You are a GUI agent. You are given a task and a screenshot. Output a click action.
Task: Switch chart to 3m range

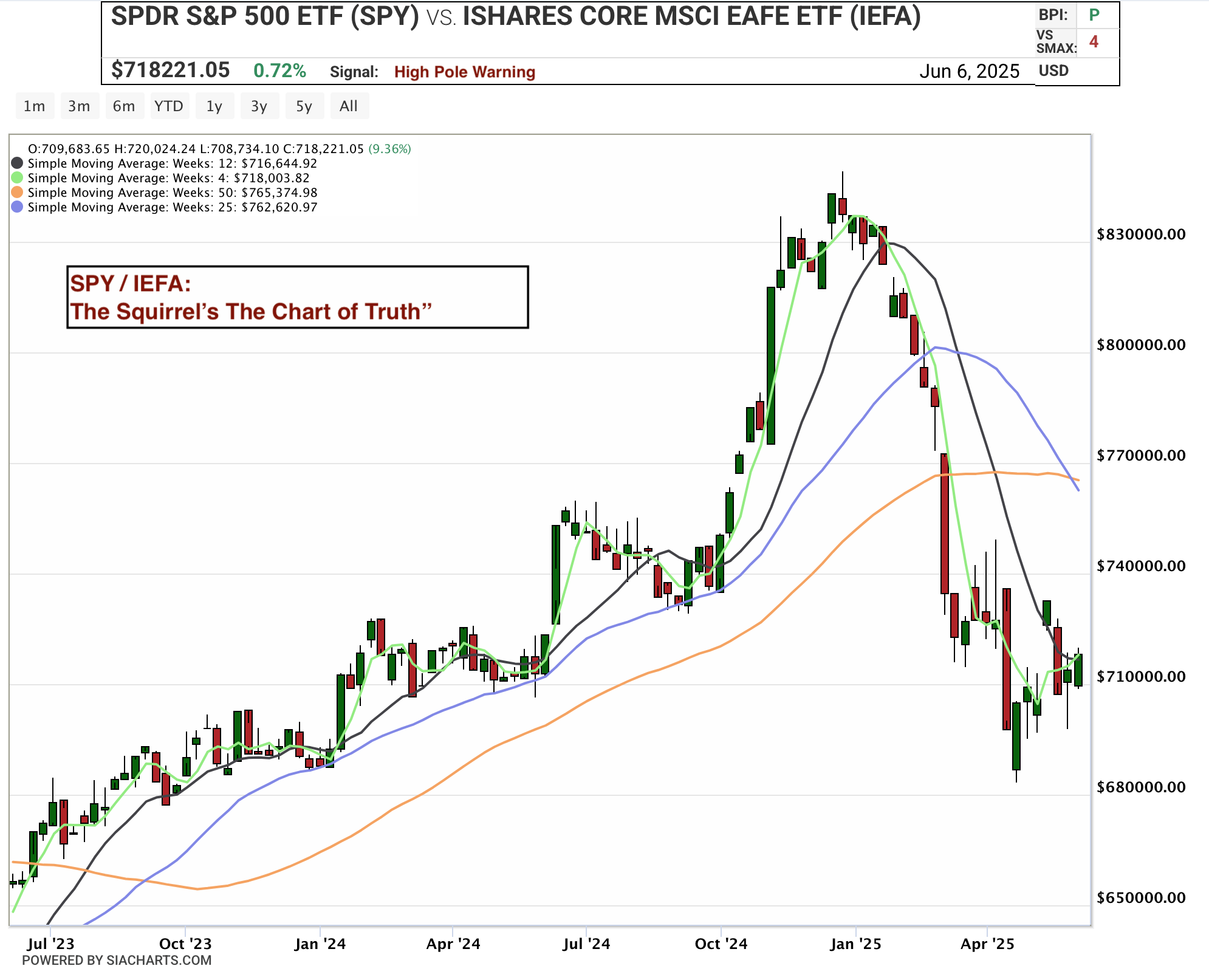79,106
